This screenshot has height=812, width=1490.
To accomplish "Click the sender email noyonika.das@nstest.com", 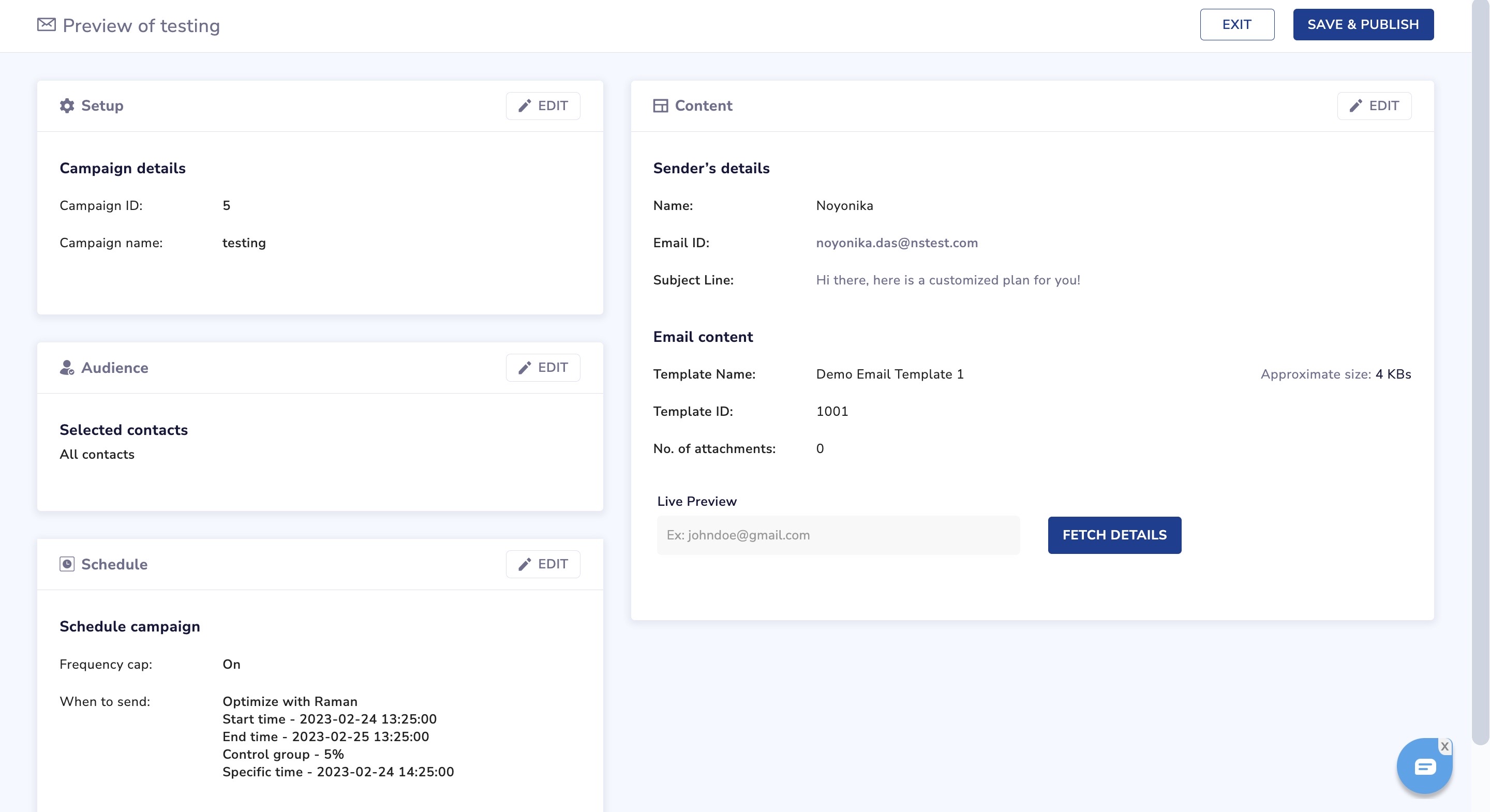I will coord(897,243).
